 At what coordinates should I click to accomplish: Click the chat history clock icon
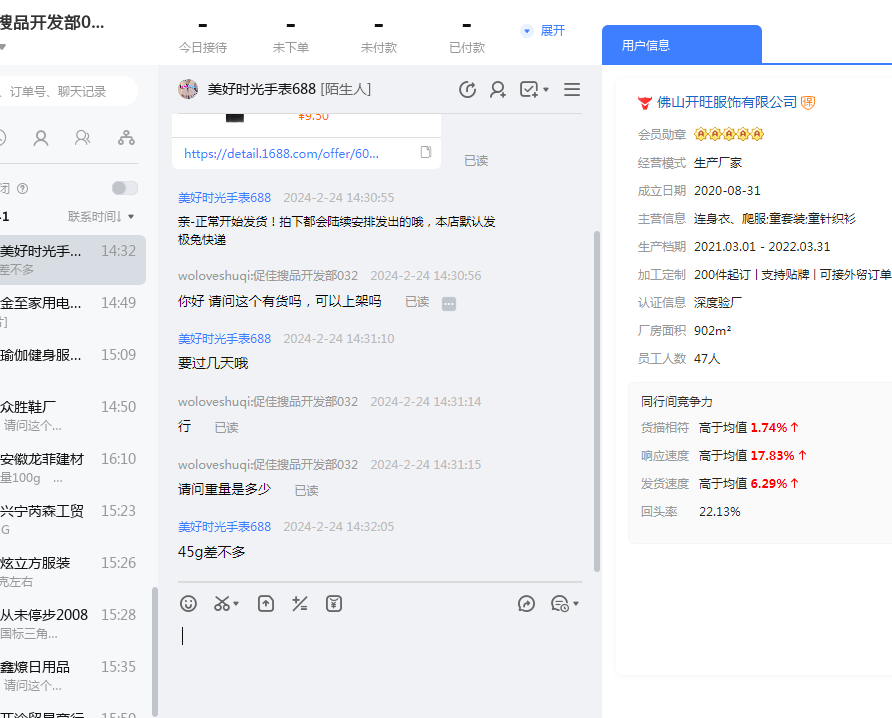coord(467,90)
